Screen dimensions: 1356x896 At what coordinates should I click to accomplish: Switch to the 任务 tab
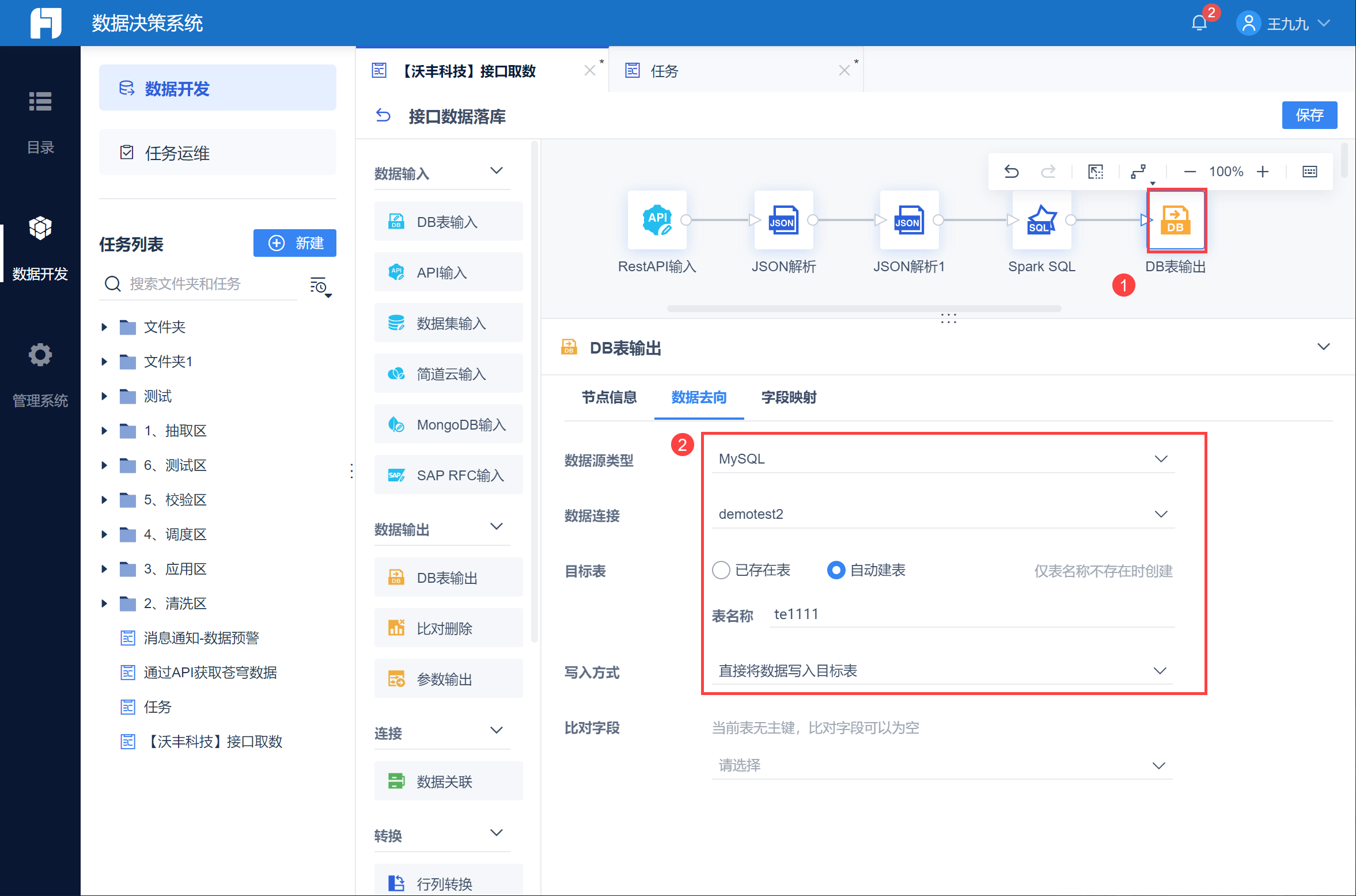665,71
